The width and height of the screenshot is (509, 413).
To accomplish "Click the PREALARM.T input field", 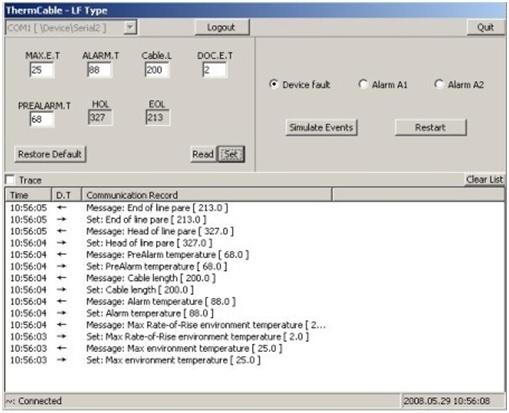I will coord(42,119).
